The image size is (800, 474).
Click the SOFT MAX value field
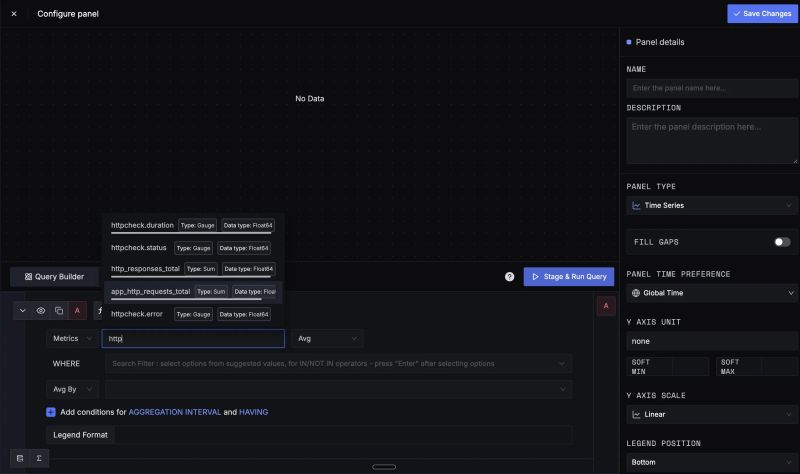pyautogui.click(x=780, y=367)
